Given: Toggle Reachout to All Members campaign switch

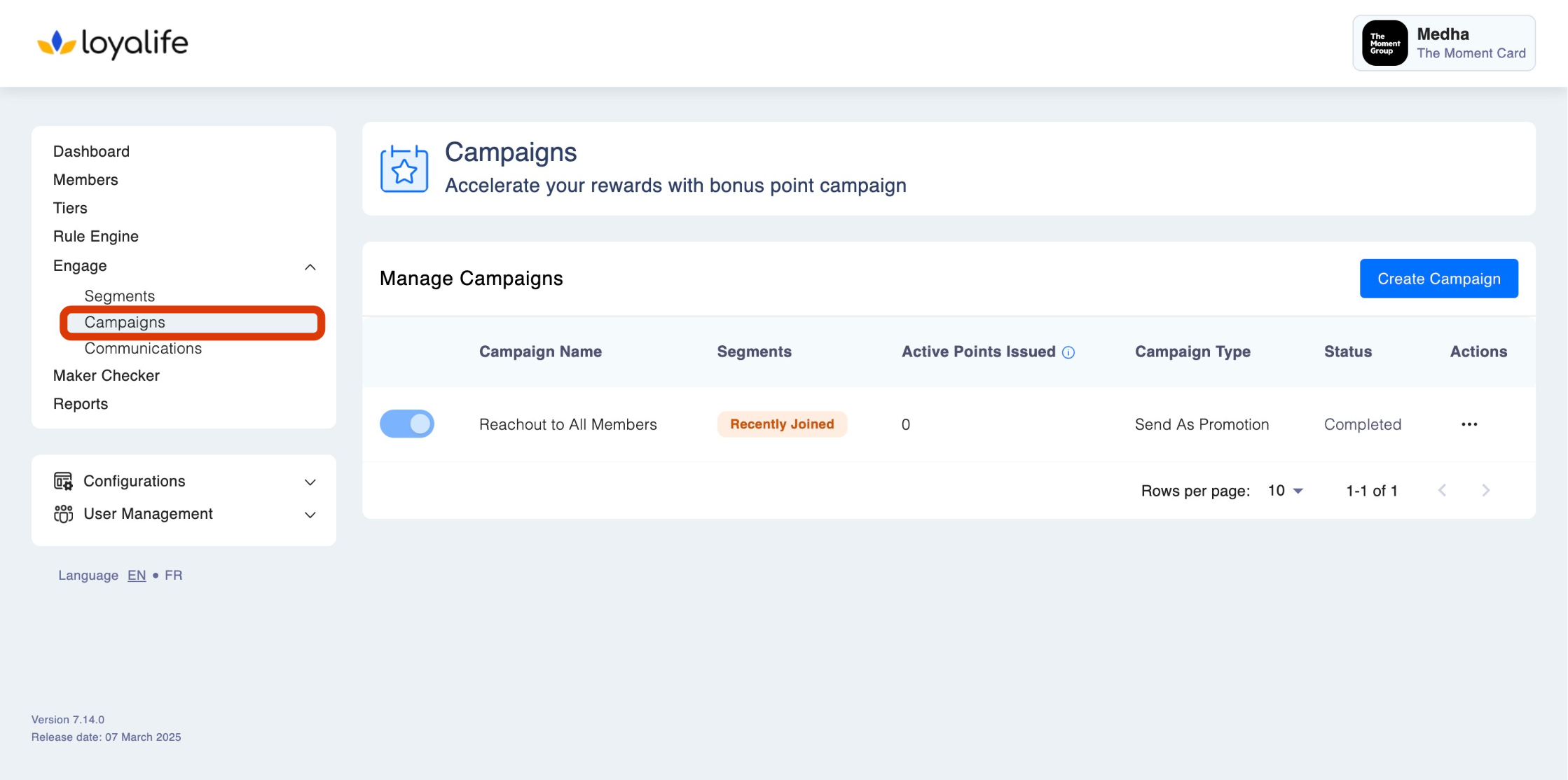Looking at the screenshot, I should 407,424.
